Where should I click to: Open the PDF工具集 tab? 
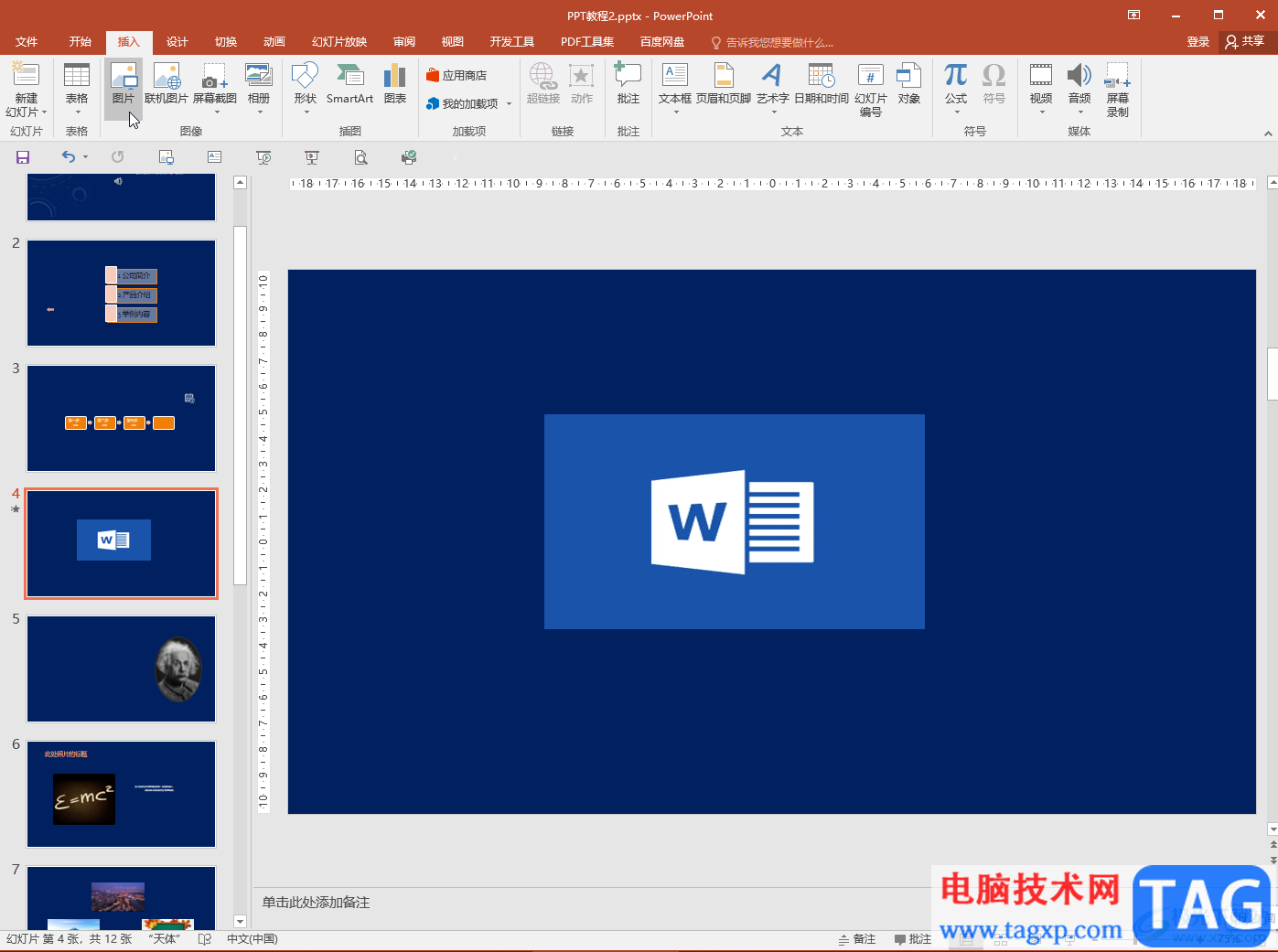(x=587, y=42)
